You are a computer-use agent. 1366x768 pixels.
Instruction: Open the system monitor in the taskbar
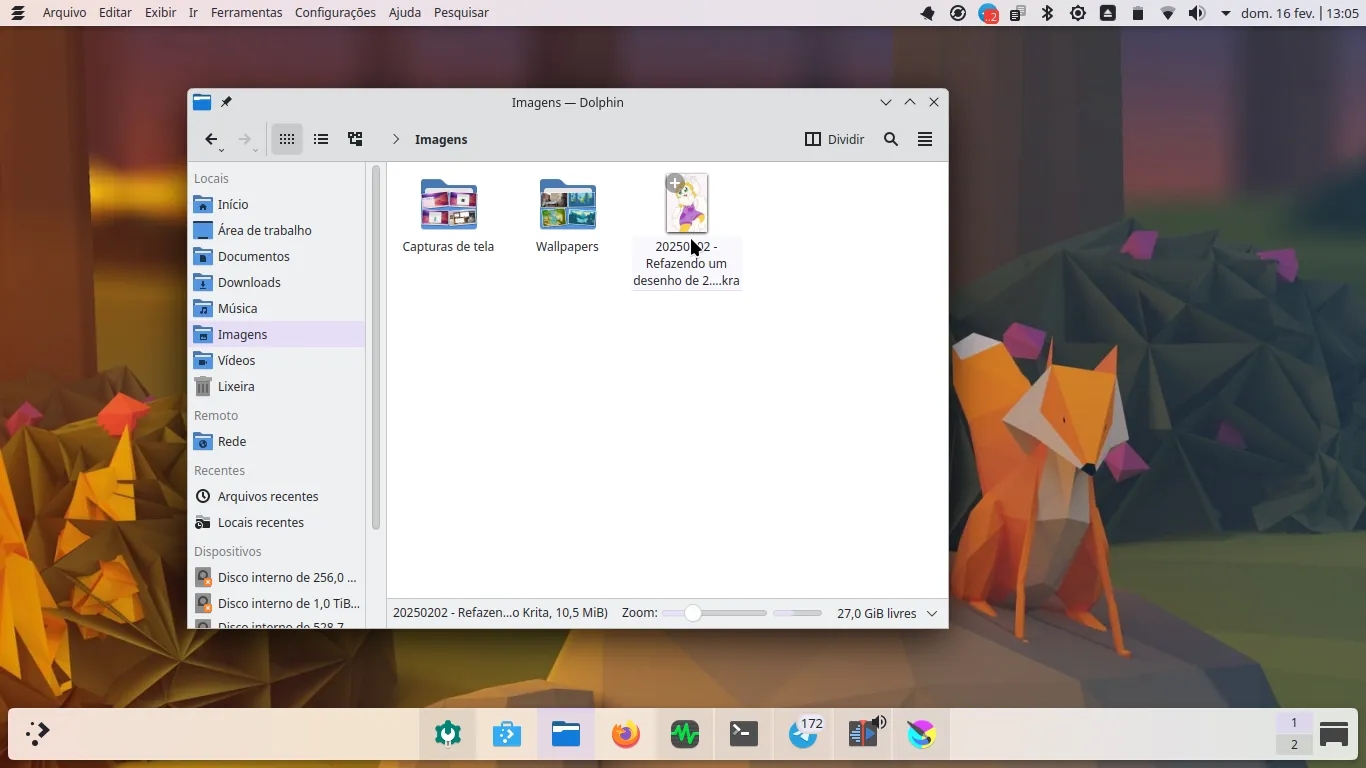click(x=685, y=734)
